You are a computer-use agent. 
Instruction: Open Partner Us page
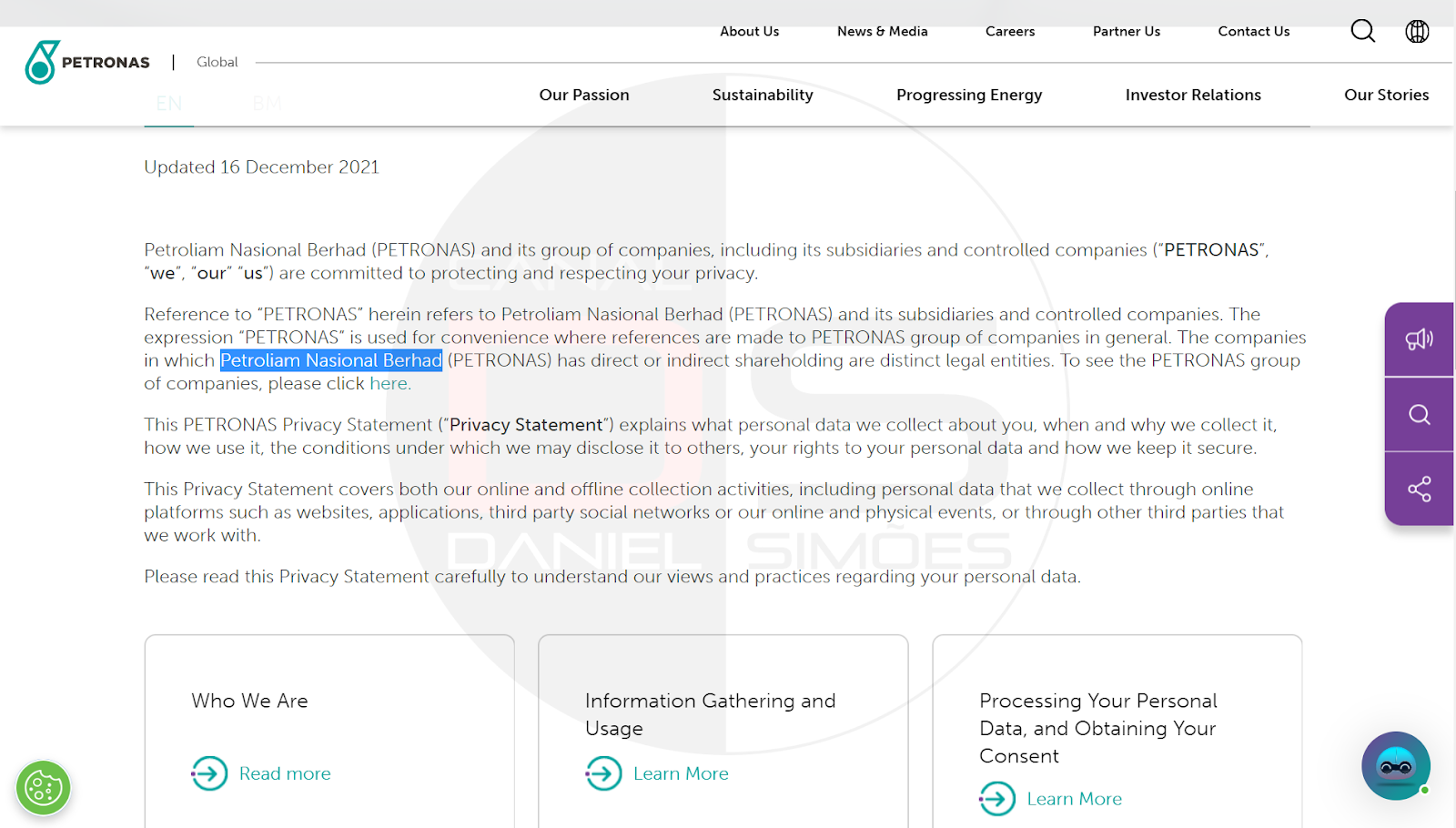pos(1127,31)
